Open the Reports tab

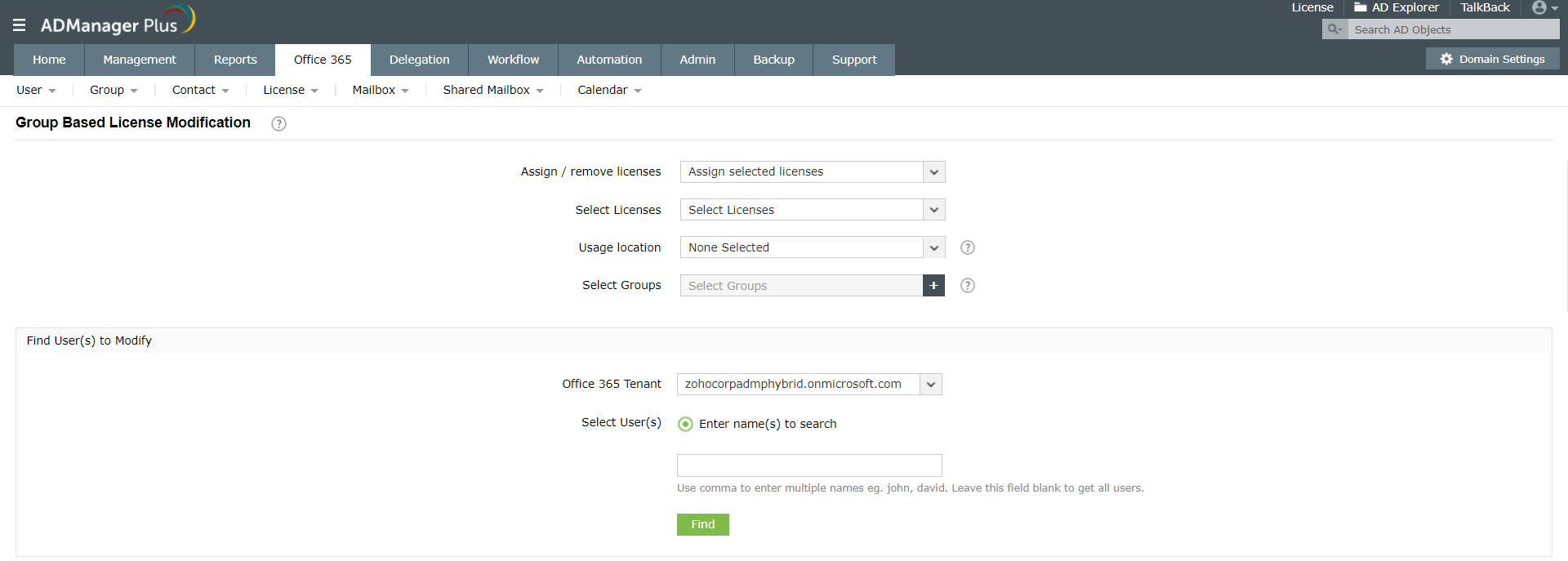coord(235,60)
